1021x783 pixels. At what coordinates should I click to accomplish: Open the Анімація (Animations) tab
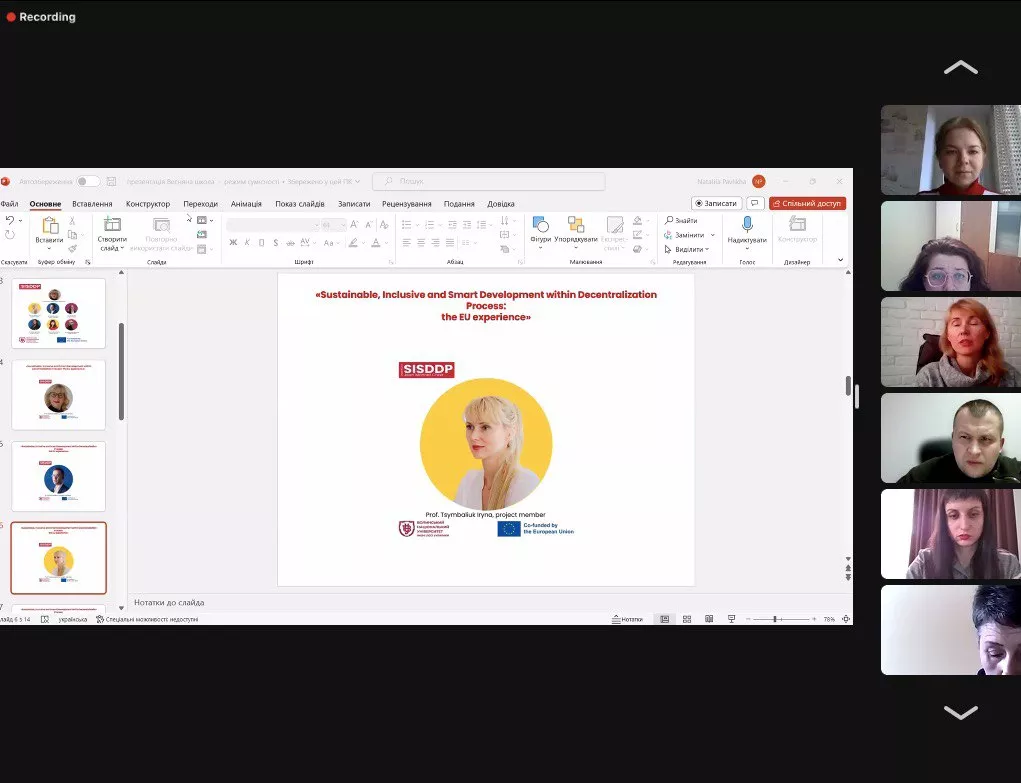pyautogui.click(x=246, y=204)
